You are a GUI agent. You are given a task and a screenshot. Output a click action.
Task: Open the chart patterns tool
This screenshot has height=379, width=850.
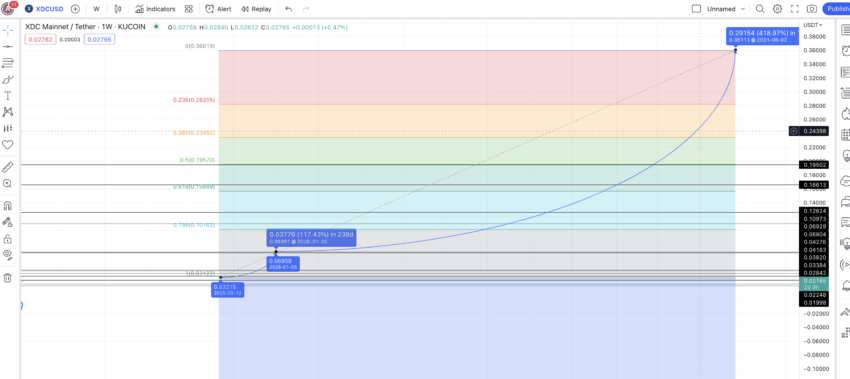click(x=8, y=112)
